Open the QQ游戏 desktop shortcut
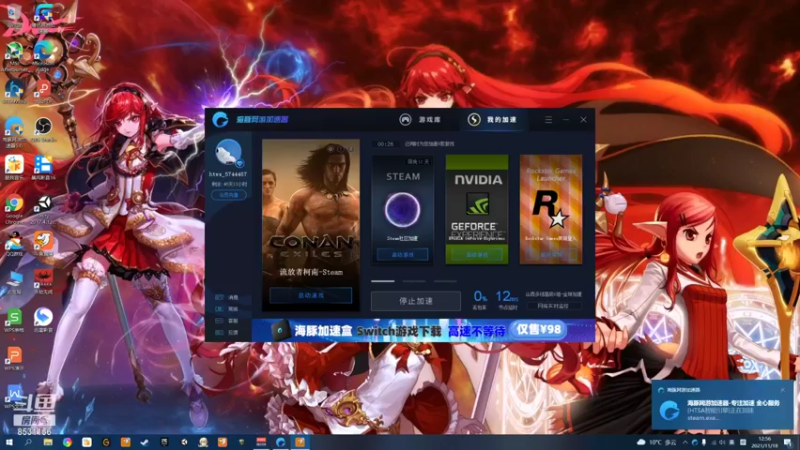This screenshot has height=450, width=800. coord(14,244)
